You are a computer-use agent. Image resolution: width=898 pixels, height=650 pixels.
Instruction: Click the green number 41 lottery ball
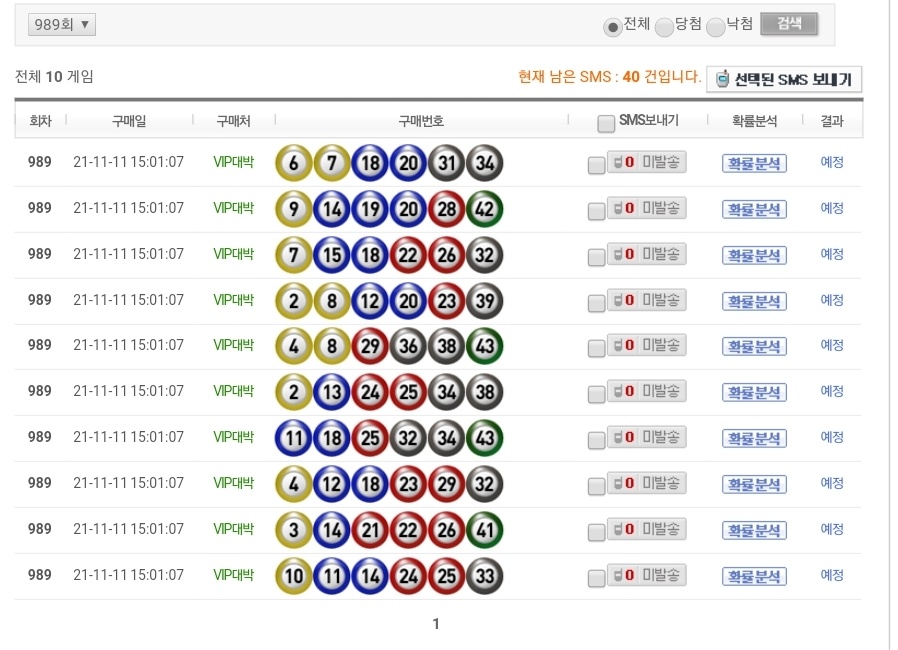pyautogui.click(x=485, y=530)
